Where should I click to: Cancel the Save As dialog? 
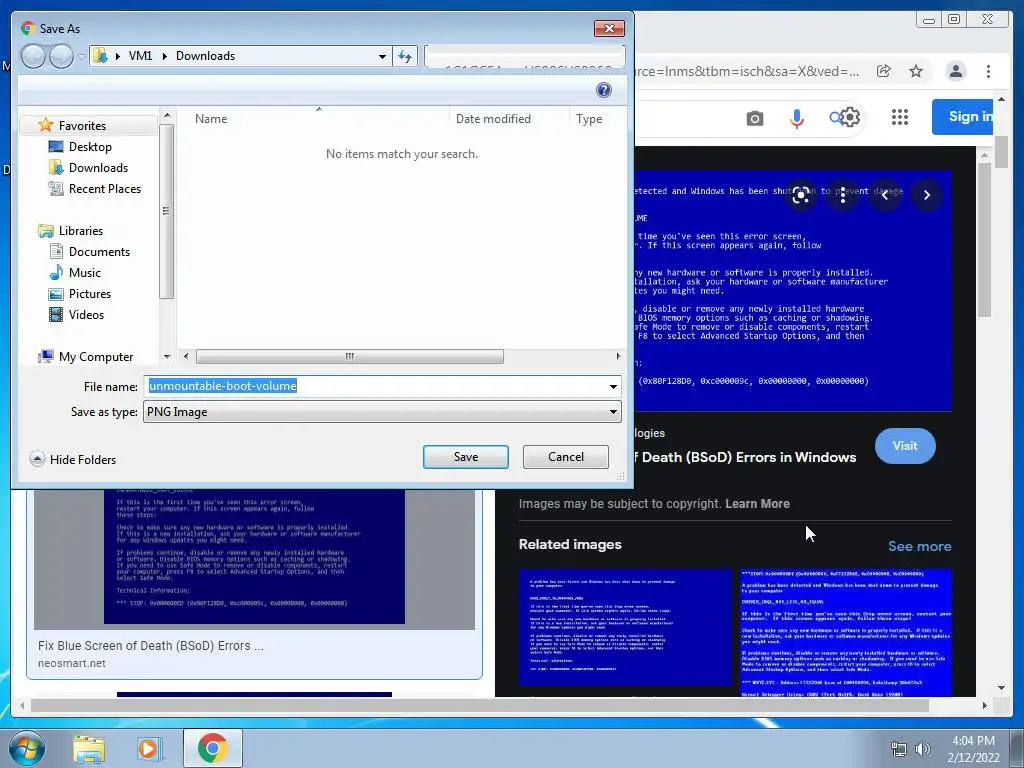[566, 456]
